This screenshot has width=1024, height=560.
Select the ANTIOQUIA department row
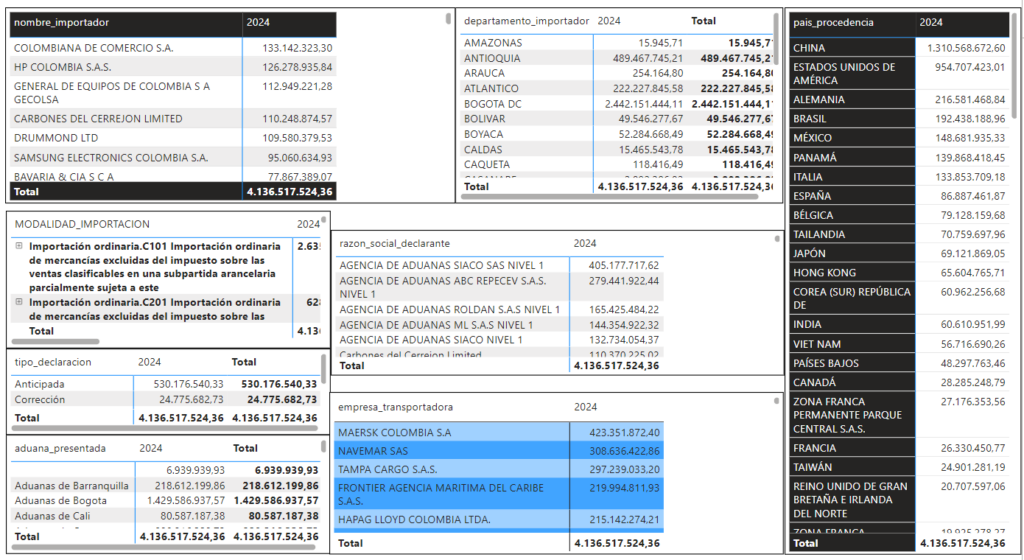[x=617, y=58]
